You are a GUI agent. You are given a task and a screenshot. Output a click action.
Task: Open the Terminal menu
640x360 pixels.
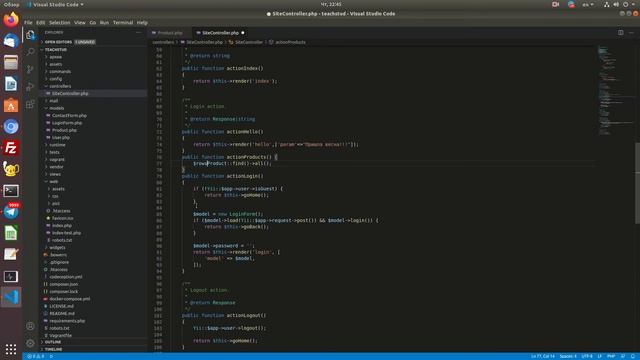point(123,23)
